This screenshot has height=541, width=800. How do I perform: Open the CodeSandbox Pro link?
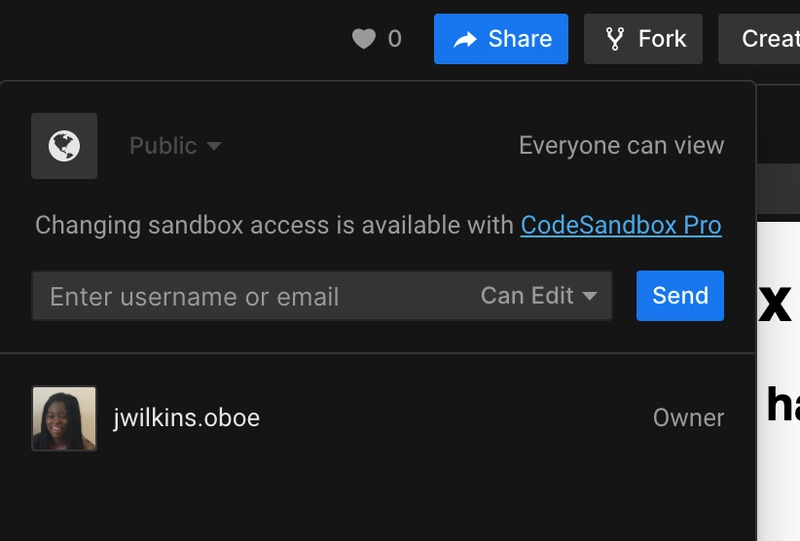click(x=621, y=225)
